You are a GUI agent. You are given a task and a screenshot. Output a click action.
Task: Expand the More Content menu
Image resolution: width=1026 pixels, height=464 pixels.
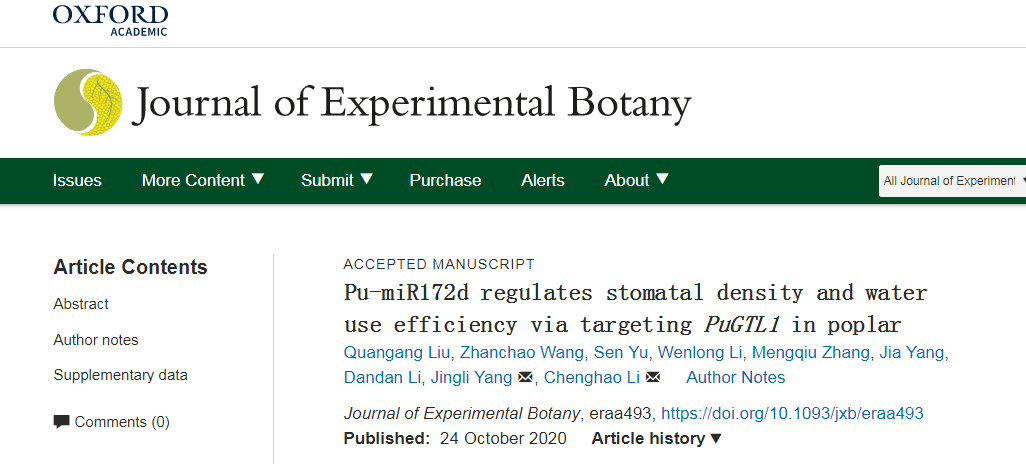coord(203,180)
